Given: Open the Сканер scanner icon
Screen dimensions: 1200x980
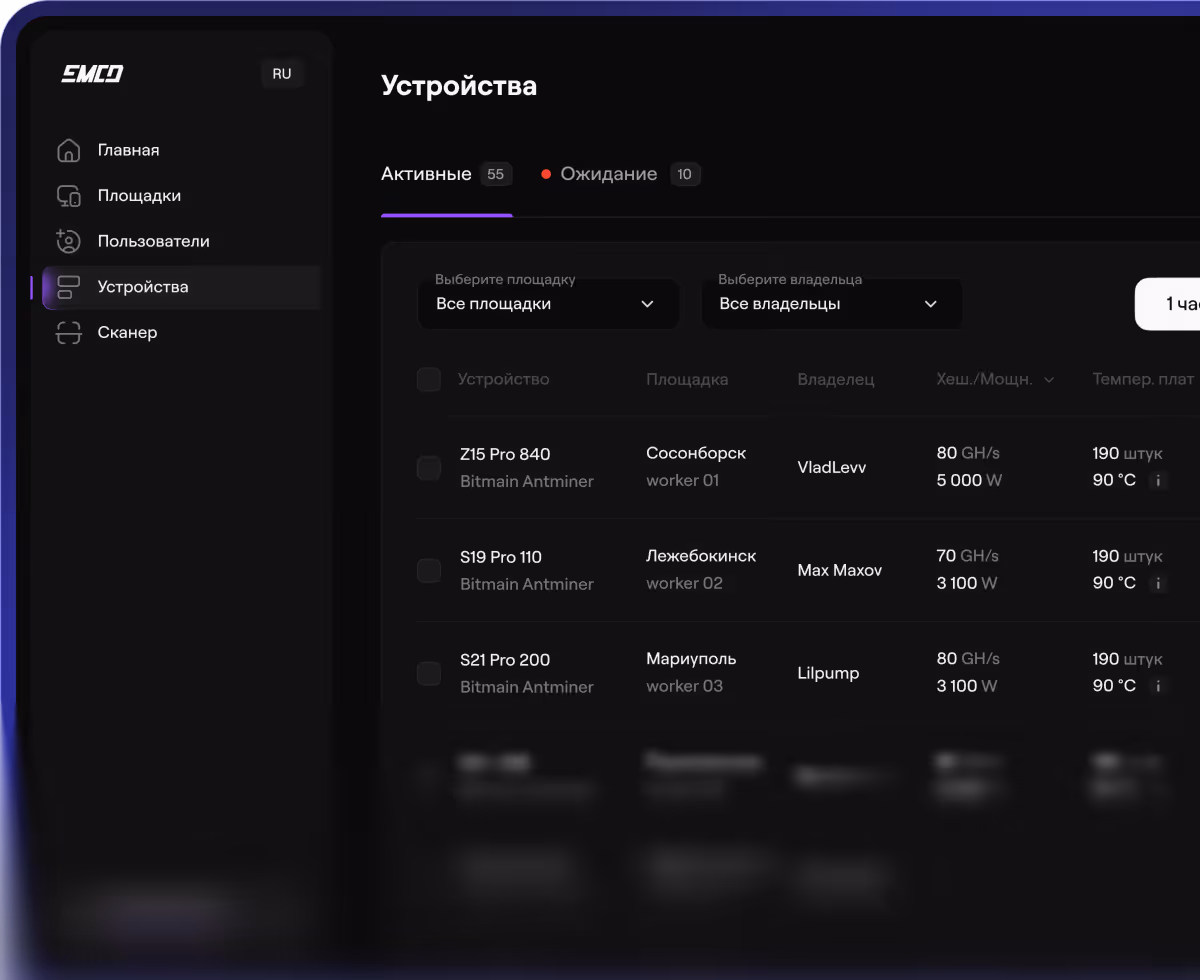Looking at the screenshot, I should click(x=68, y=332).
